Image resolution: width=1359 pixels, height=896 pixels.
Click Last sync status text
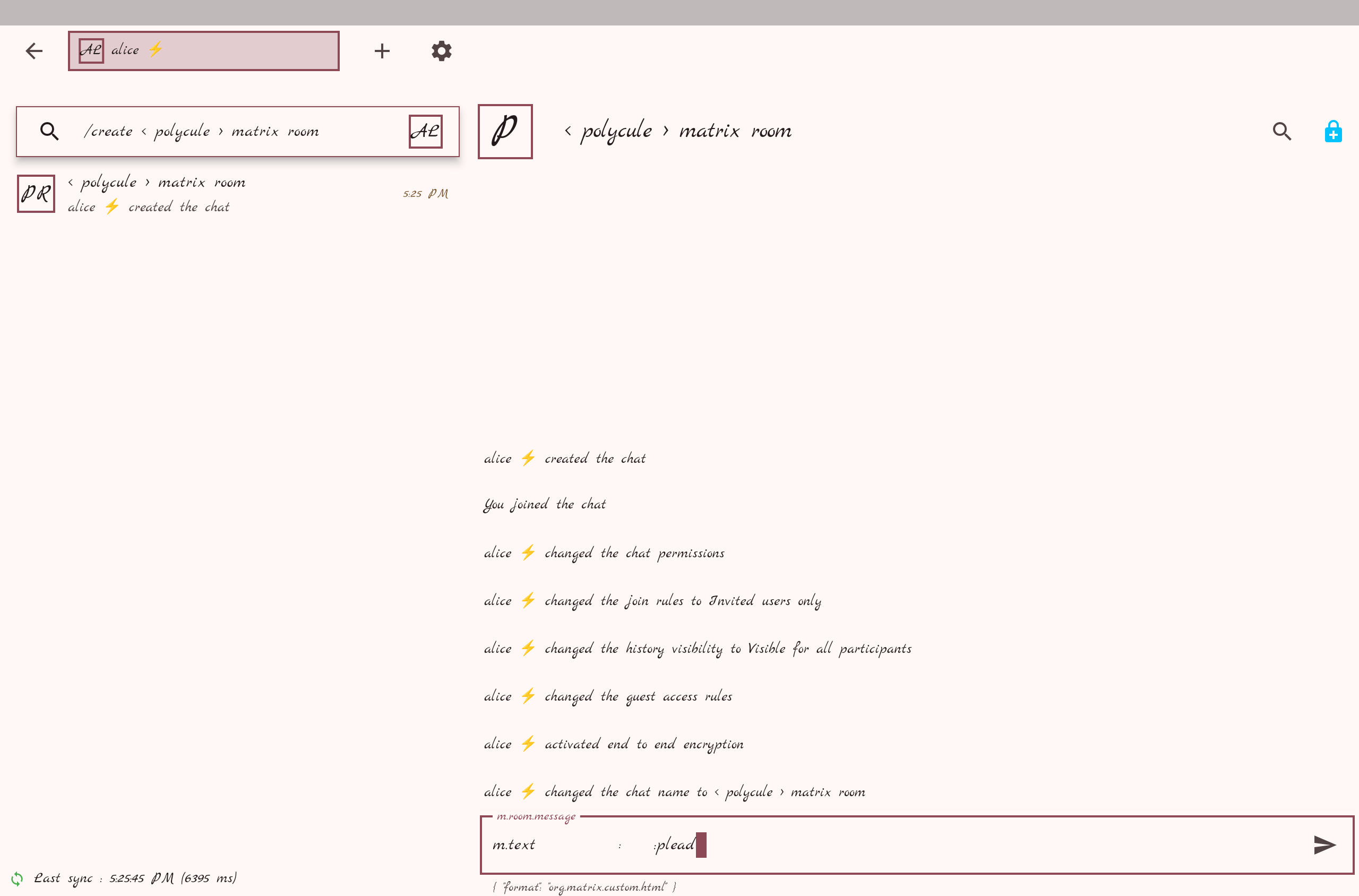pyautogui.click(x=135, y=878)
